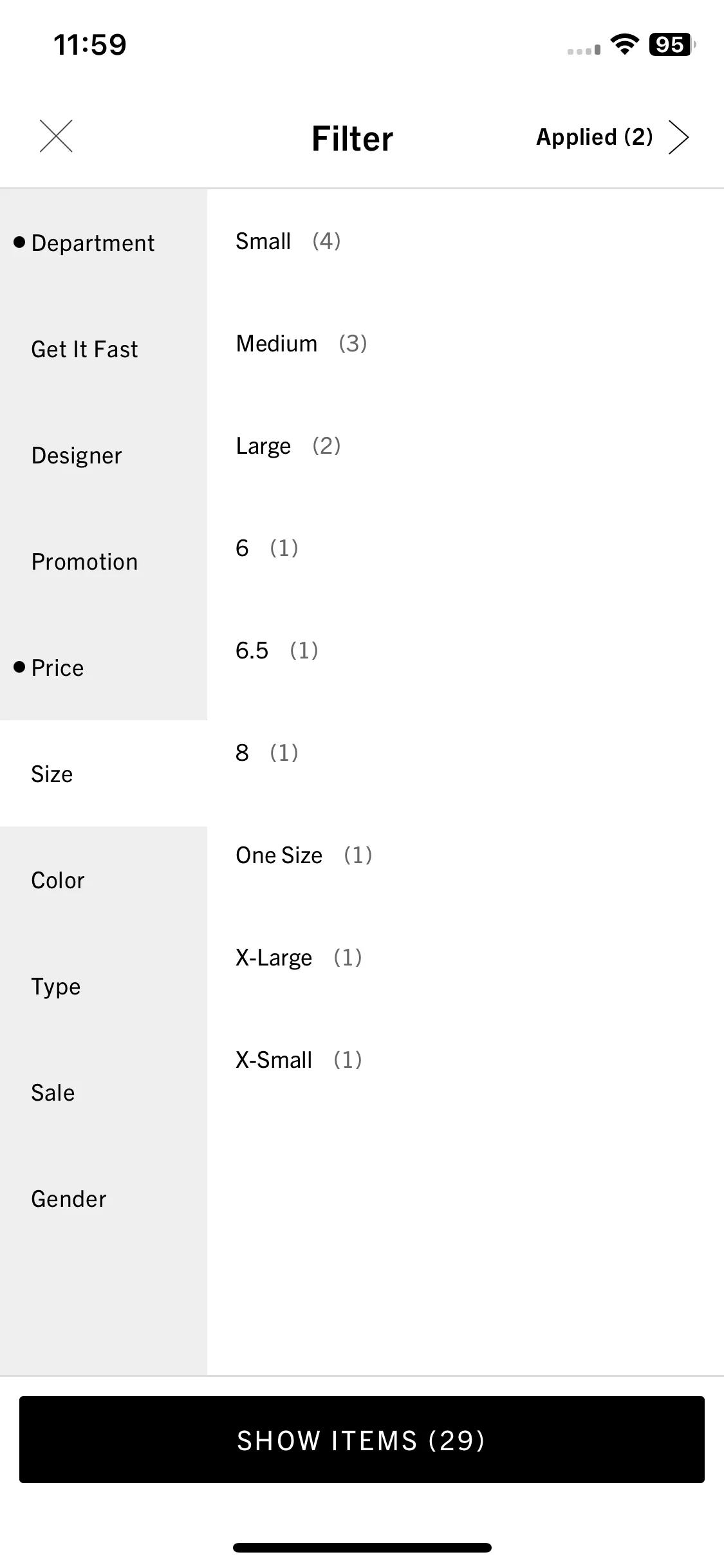The height and width of the screenshot is (1568, 724).
Task: Choose the Large size filter
Action: click(465, 445)
